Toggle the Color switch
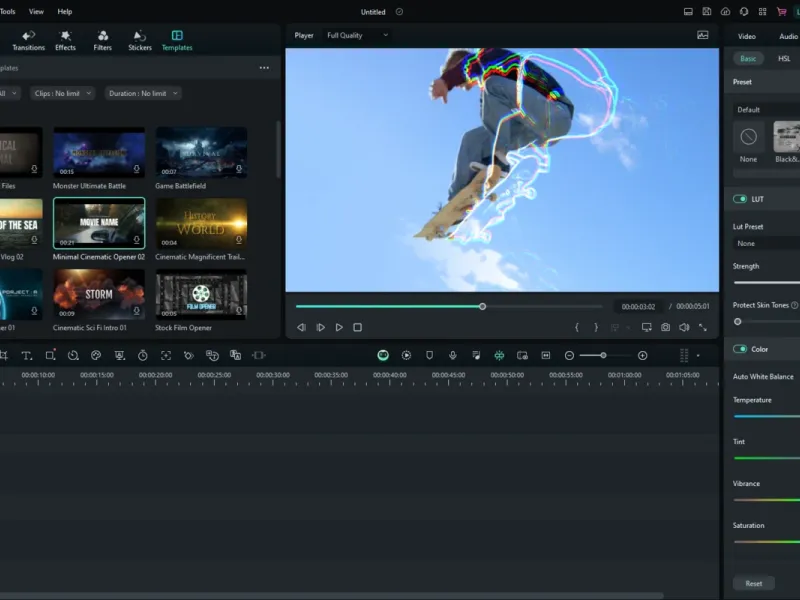Screen dimensions: 800x600 [740, 349]
